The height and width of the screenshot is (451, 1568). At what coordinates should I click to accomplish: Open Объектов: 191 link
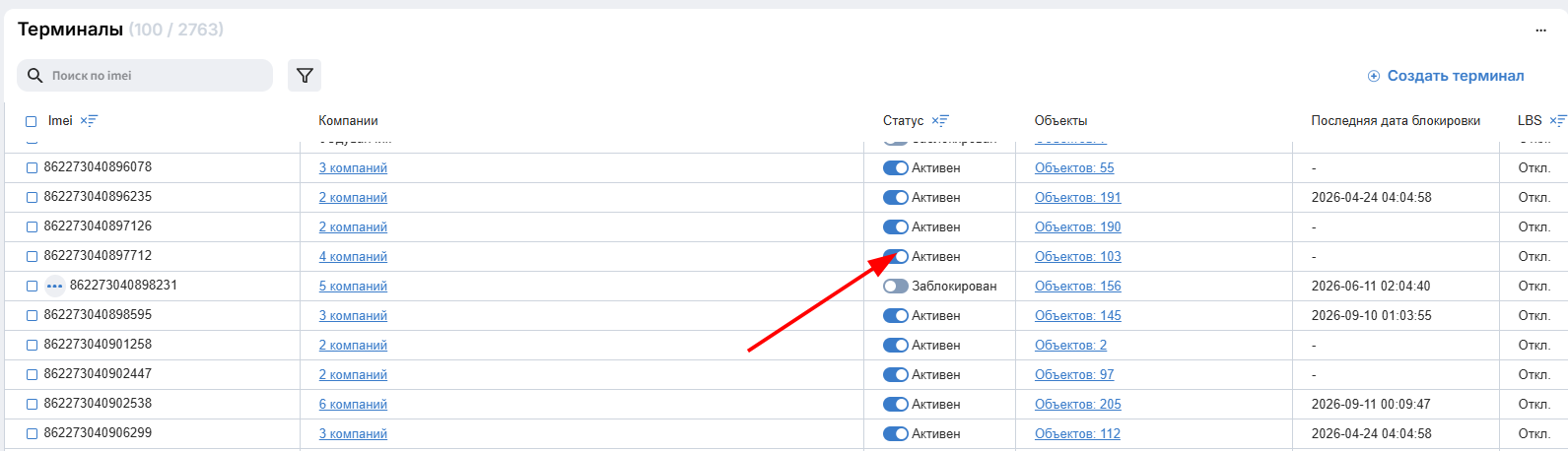[1078, 198]
